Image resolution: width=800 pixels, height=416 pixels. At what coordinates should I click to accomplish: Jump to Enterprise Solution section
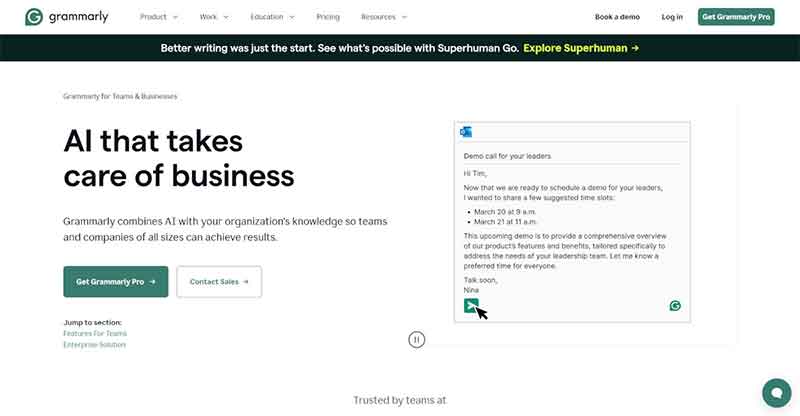click(x=94, y=345)
